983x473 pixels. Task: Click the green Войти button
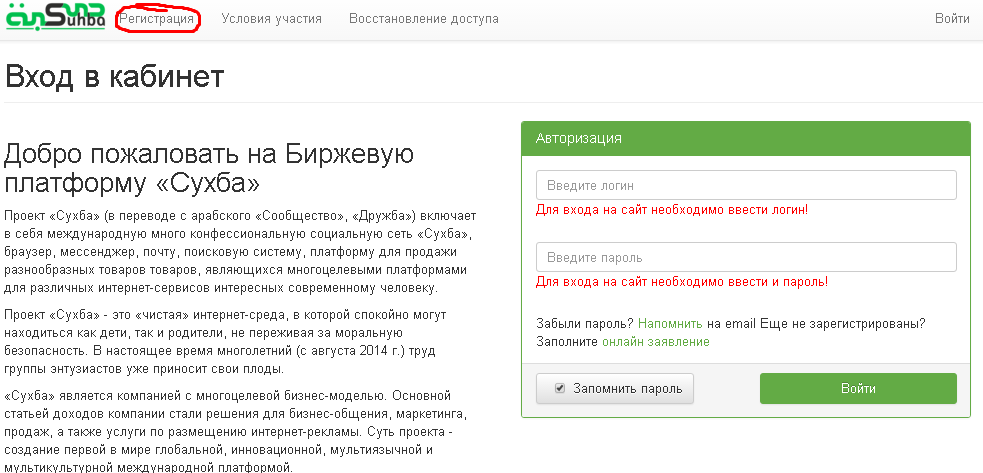click(858, 389)
